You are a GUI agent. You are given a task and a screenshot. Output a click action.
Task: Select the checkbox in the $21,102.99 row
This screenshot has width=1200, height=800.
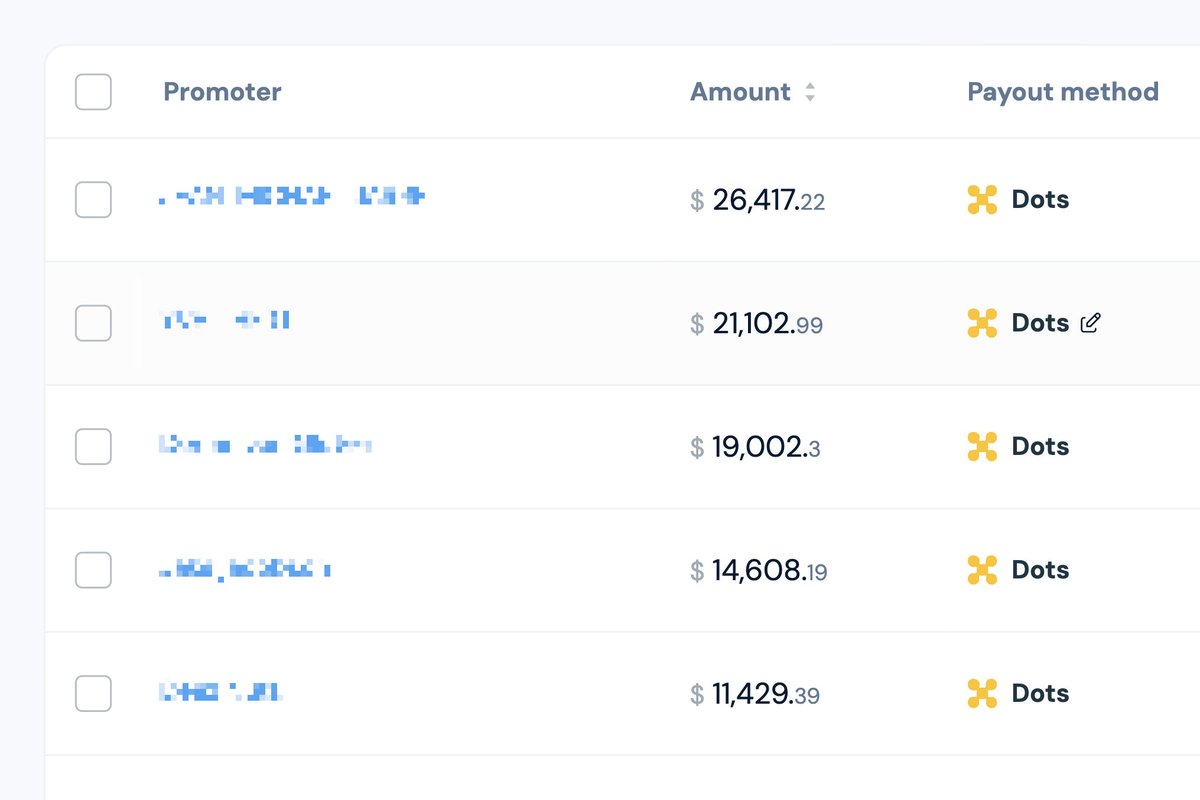93,323
